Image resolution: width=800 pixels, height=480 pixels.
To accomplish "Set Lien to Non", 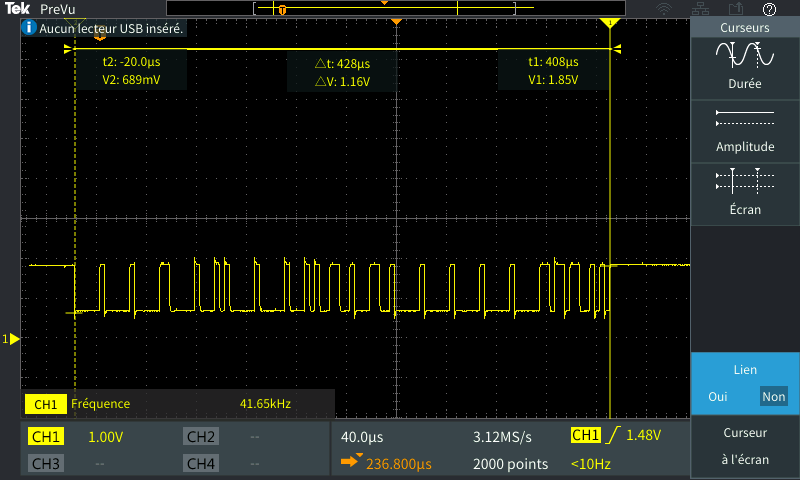I will (773, 397).
